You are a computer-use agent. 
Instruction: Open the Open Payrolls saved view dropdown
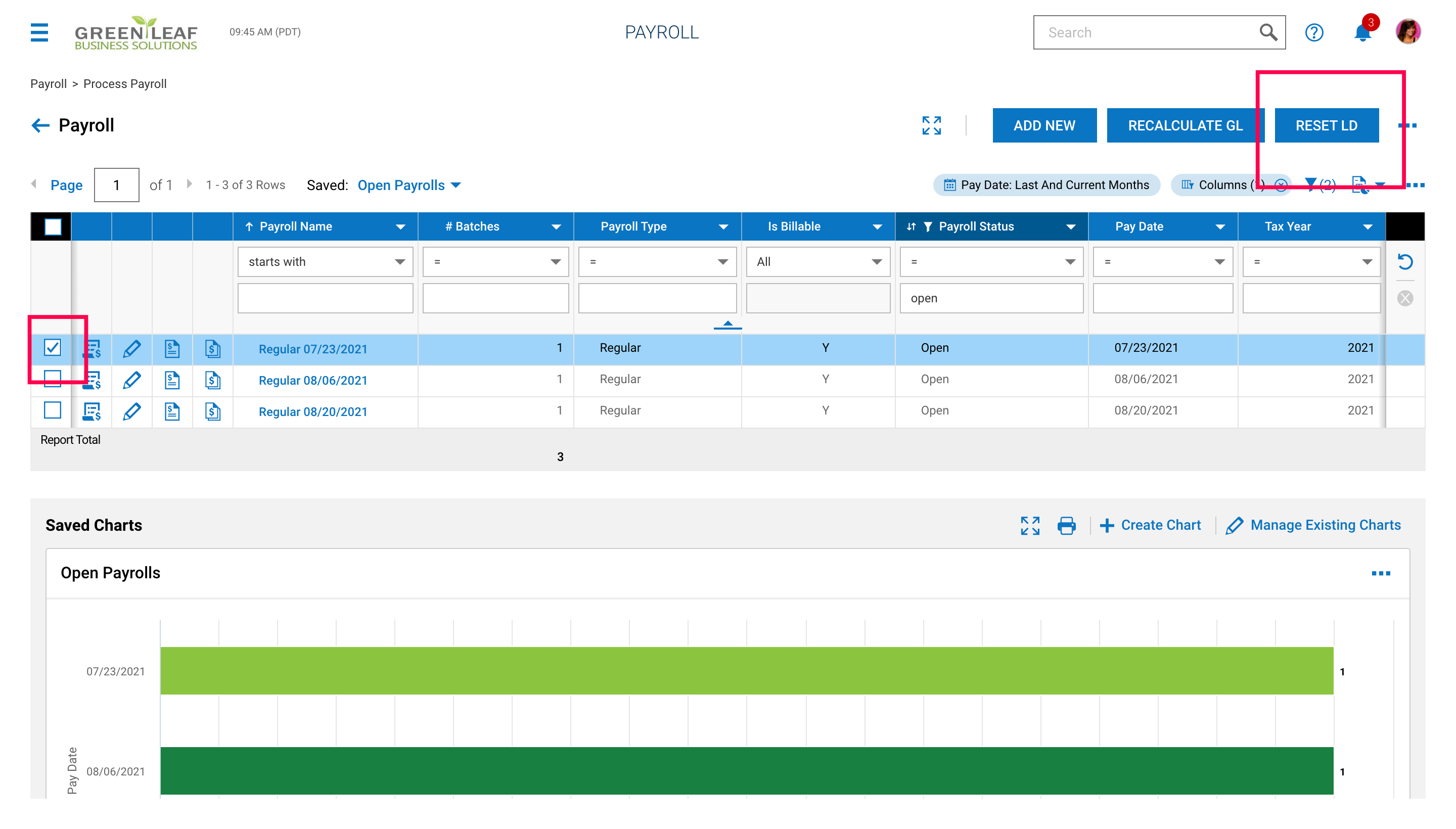409,185
